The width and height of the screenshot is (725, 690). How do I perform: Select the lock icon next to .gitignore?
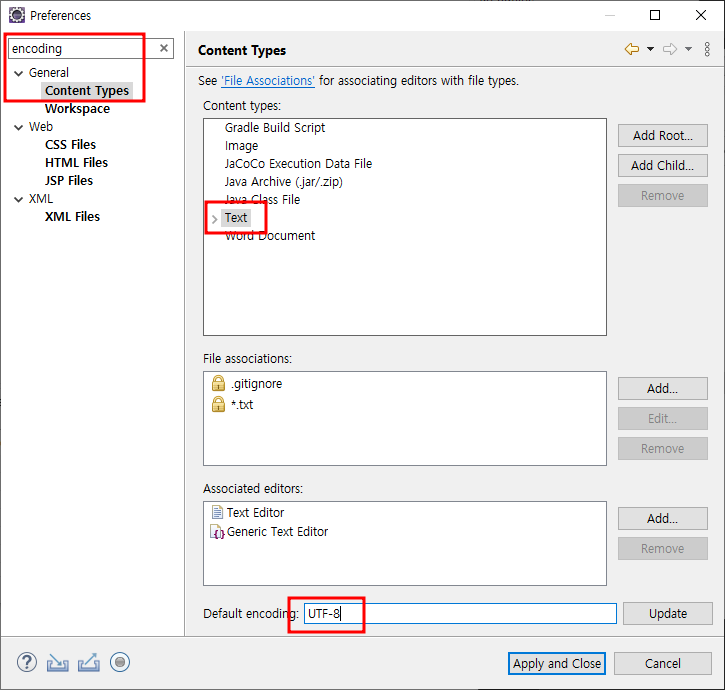[218, 383]
